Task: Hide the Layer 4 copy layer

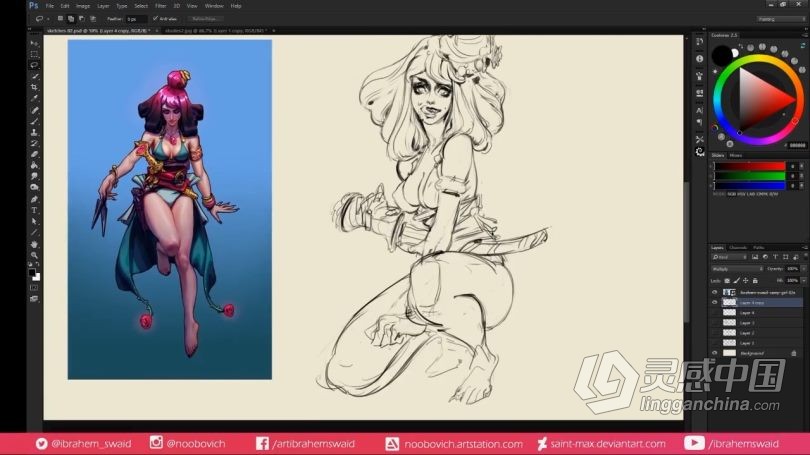Action: pos(715,303)
